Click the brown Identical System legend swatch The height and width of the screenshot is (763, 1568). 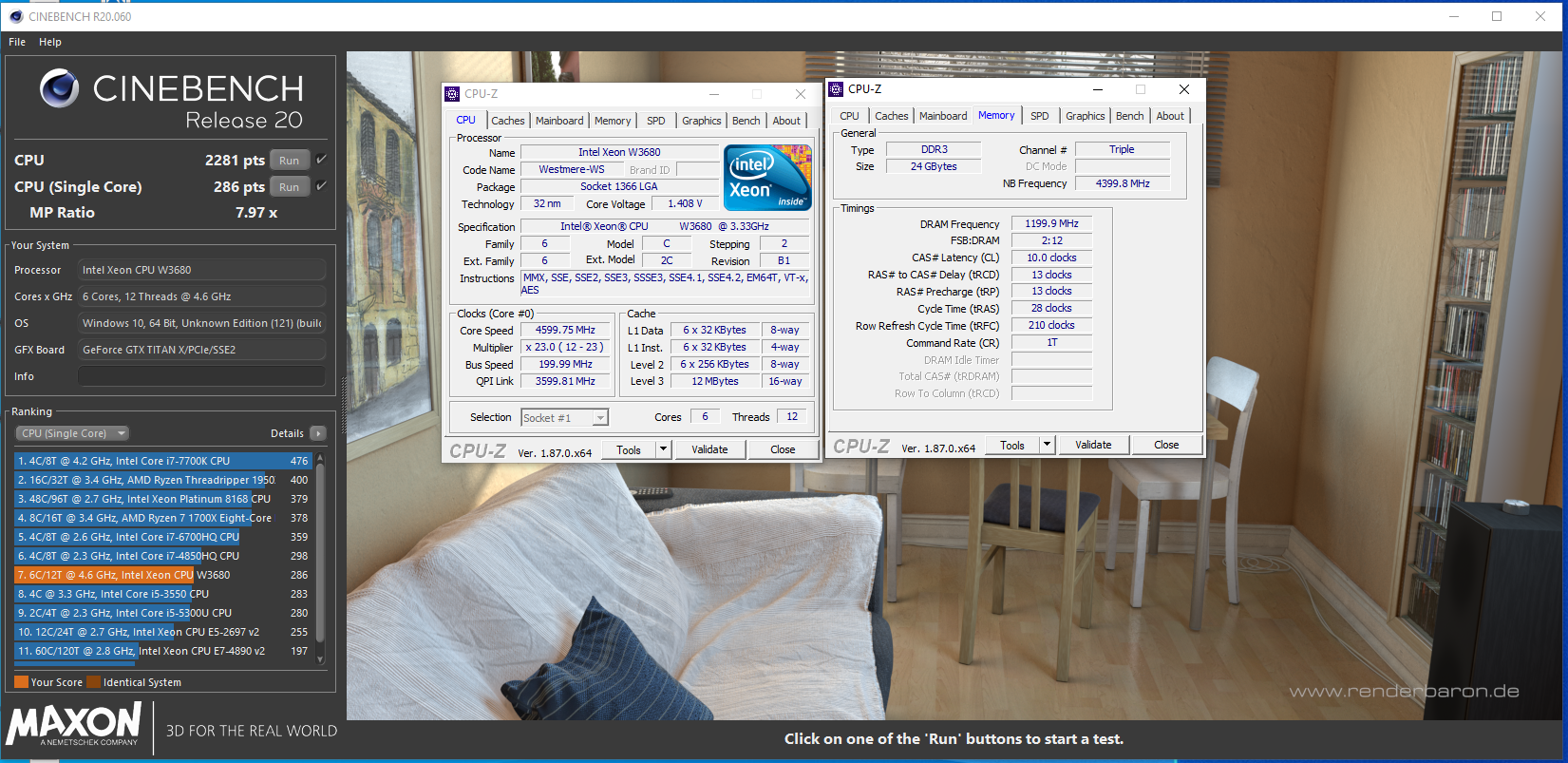93,681
